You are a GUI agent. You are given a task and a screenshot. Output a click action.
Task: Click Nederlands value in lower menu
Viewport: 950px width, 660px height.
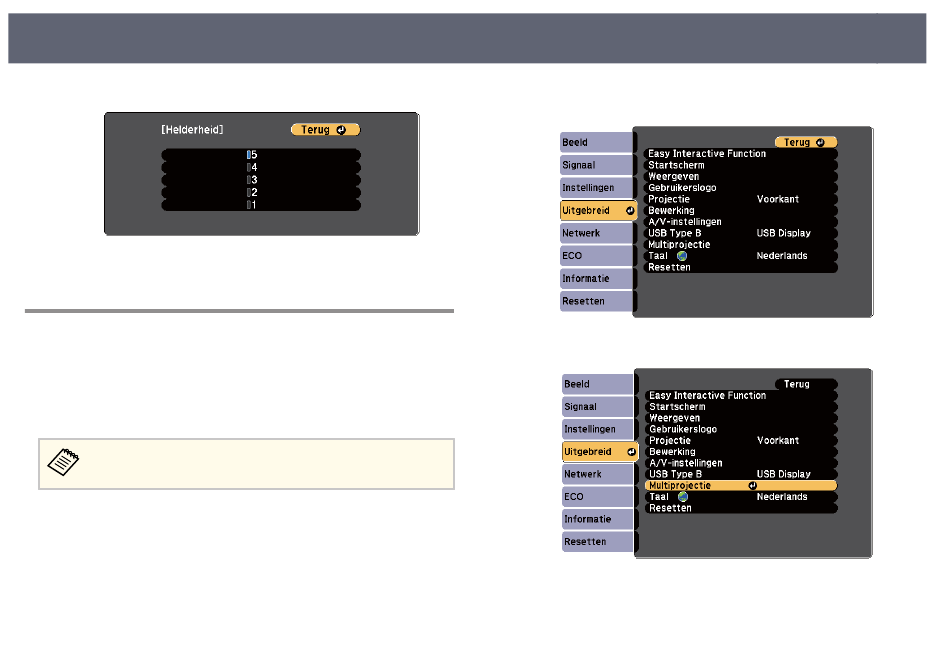click(782, 497)
